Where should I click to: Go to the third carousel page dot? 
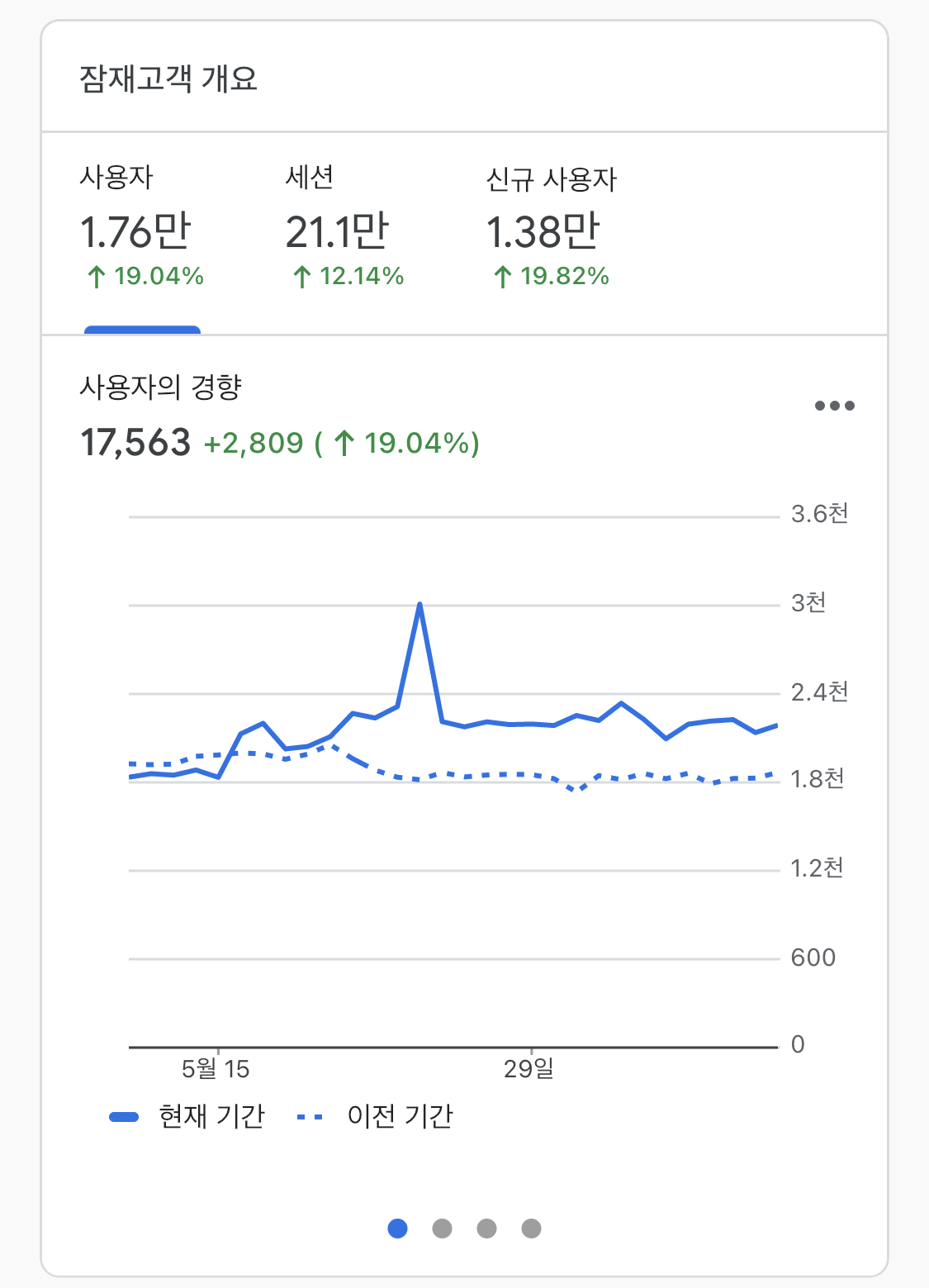pos(486,1229)
